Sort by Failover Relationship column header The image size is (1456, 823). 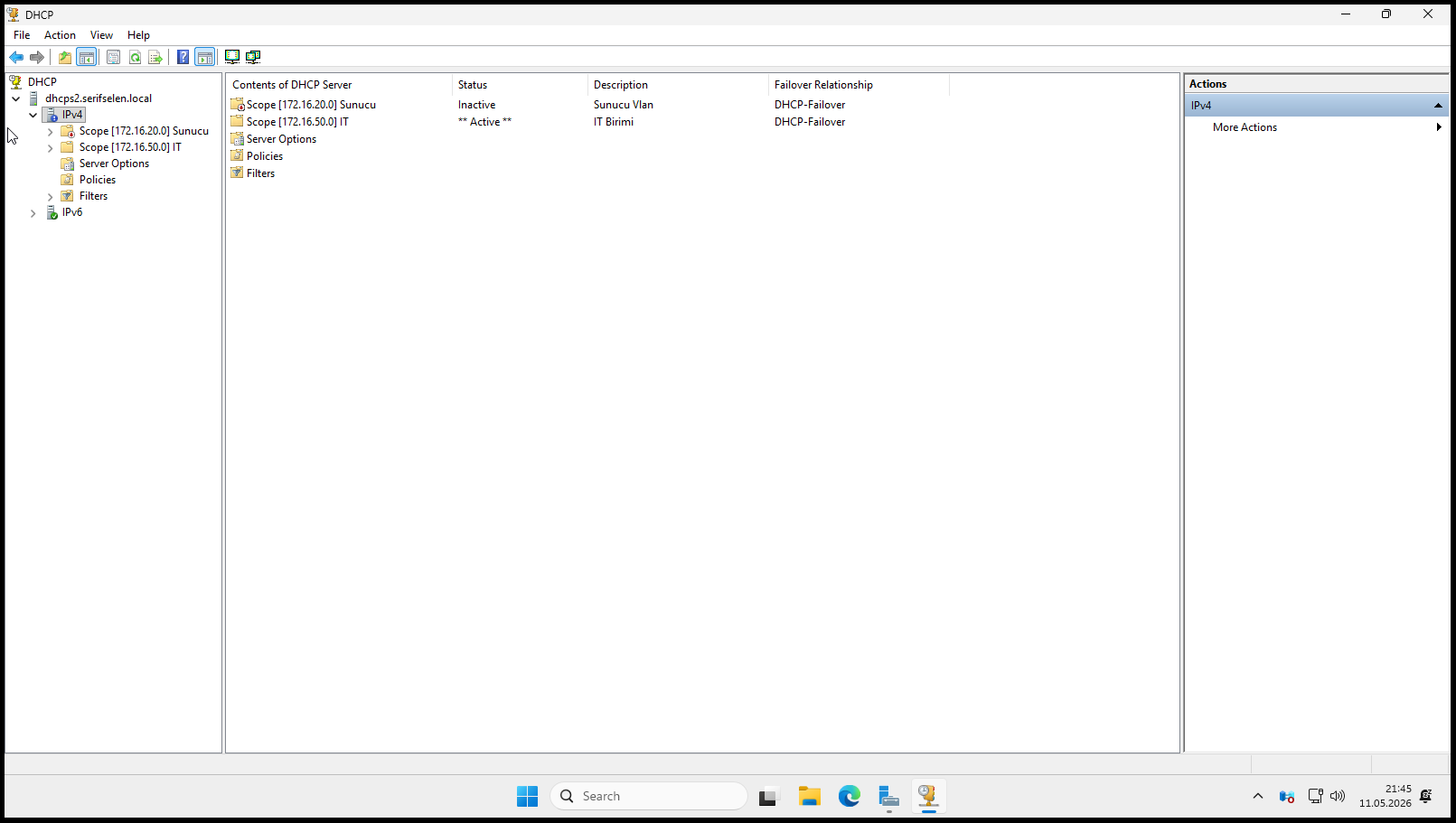click(859, 85)
